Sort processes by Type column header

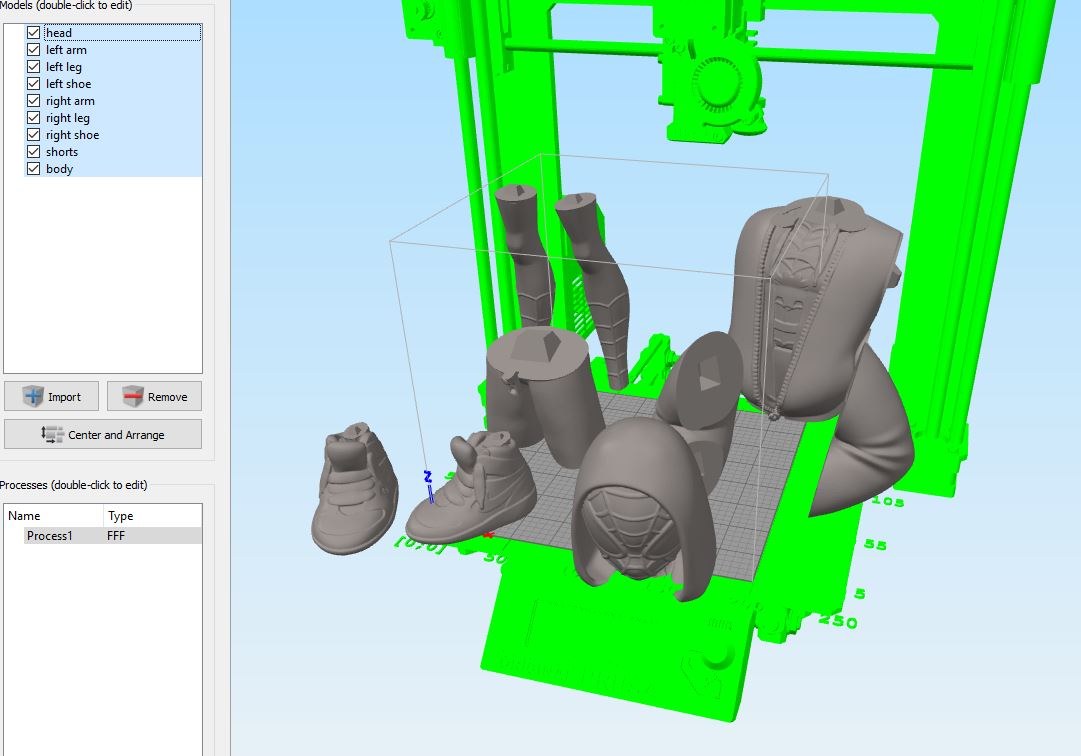[x=152, y=515]
